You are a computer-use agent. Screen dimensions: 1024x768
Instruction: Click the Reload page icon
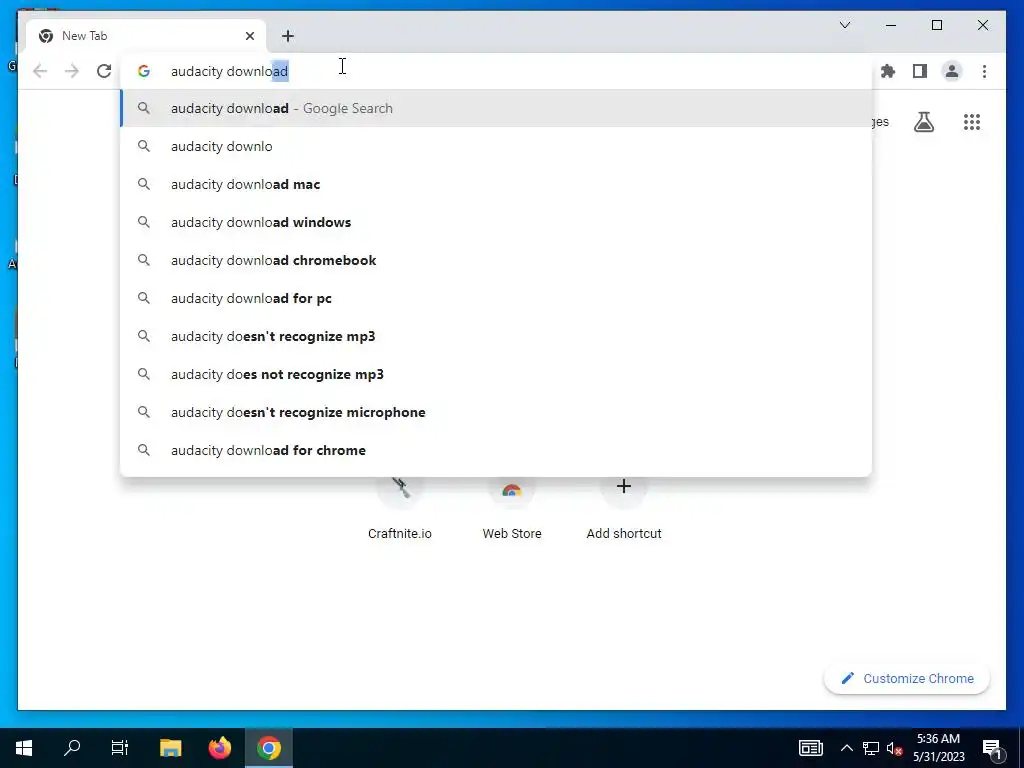104,71
